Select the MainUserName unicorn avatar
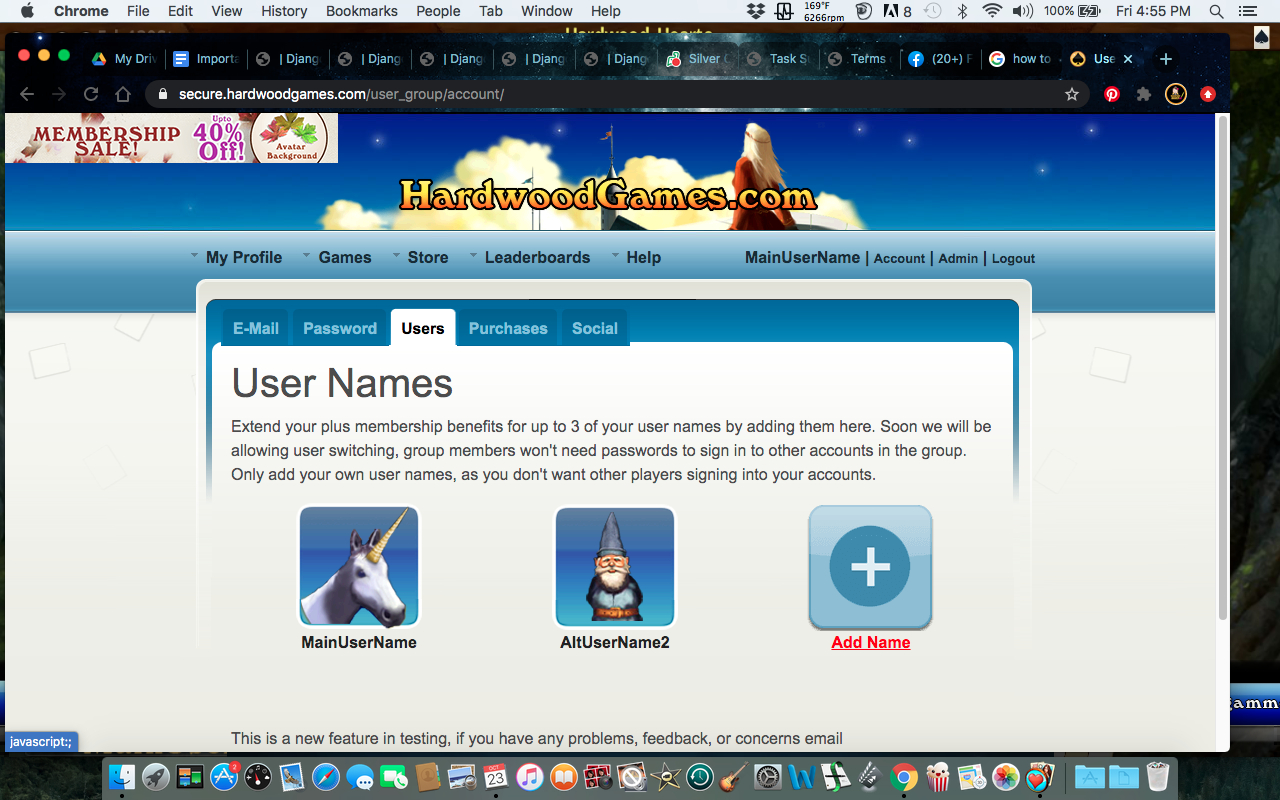This screenshot has width=1280, height=800. tap(359, 567)
